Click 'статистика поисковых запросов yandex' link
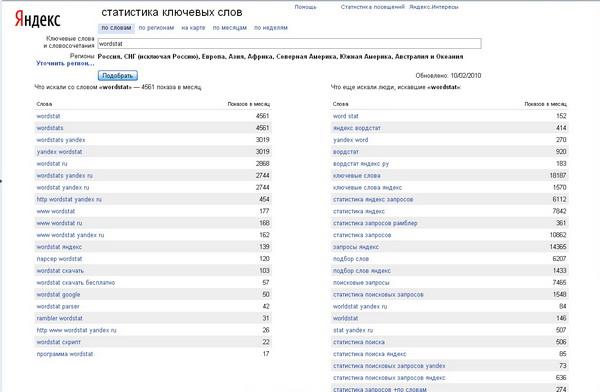This screenshot has width=600, height=392. (389, 366)
